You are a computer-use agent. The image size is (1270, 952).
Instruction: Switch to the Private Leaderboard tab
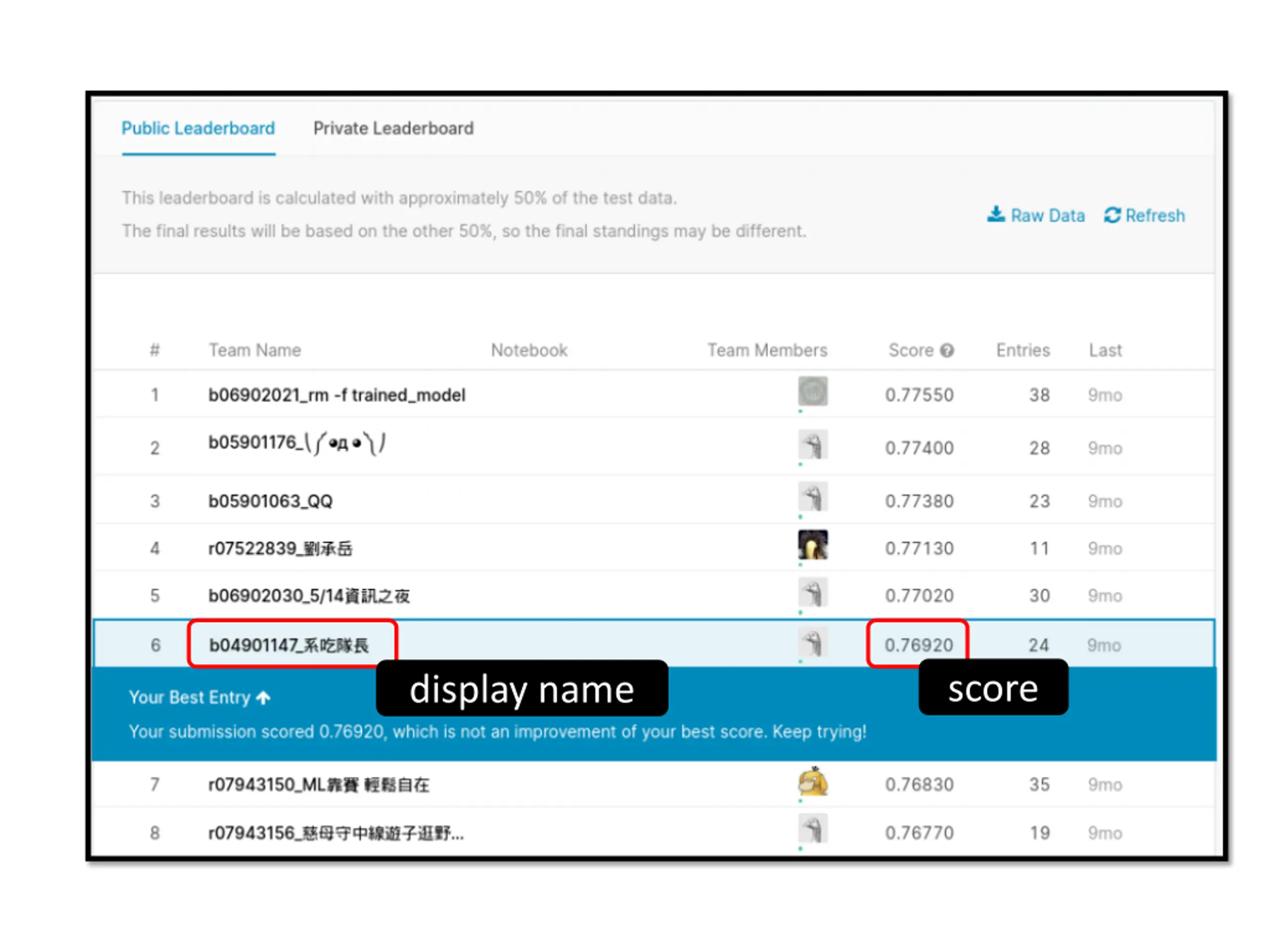pyautogui.click(x=393, y=128)
